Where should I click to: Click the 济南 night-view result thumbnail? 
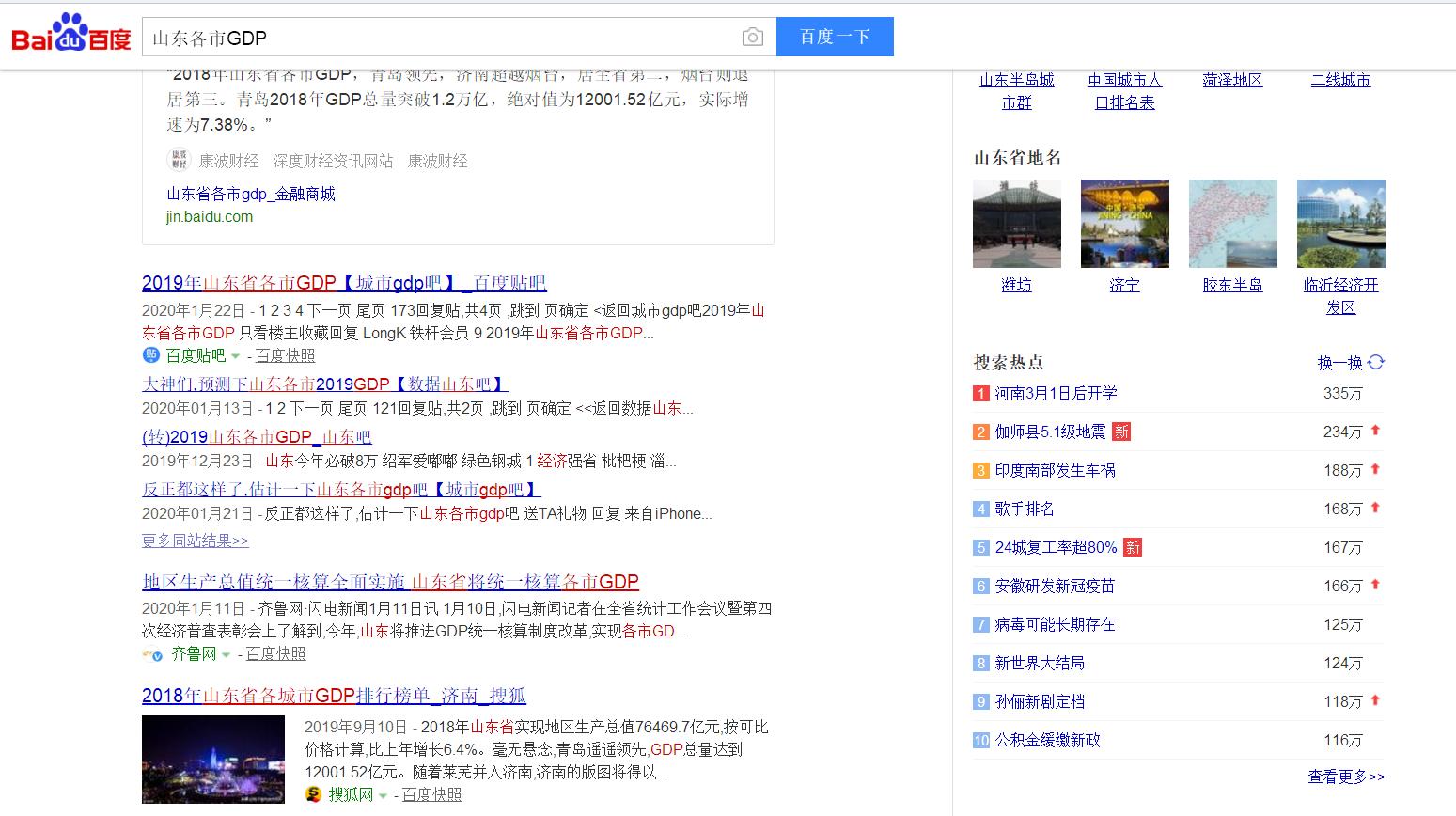pos(212,760)
